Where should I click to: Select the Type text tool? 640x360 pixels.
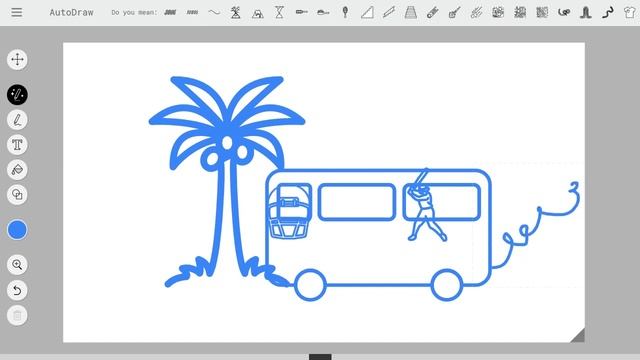pyautogui.click(x=17, y=145)
